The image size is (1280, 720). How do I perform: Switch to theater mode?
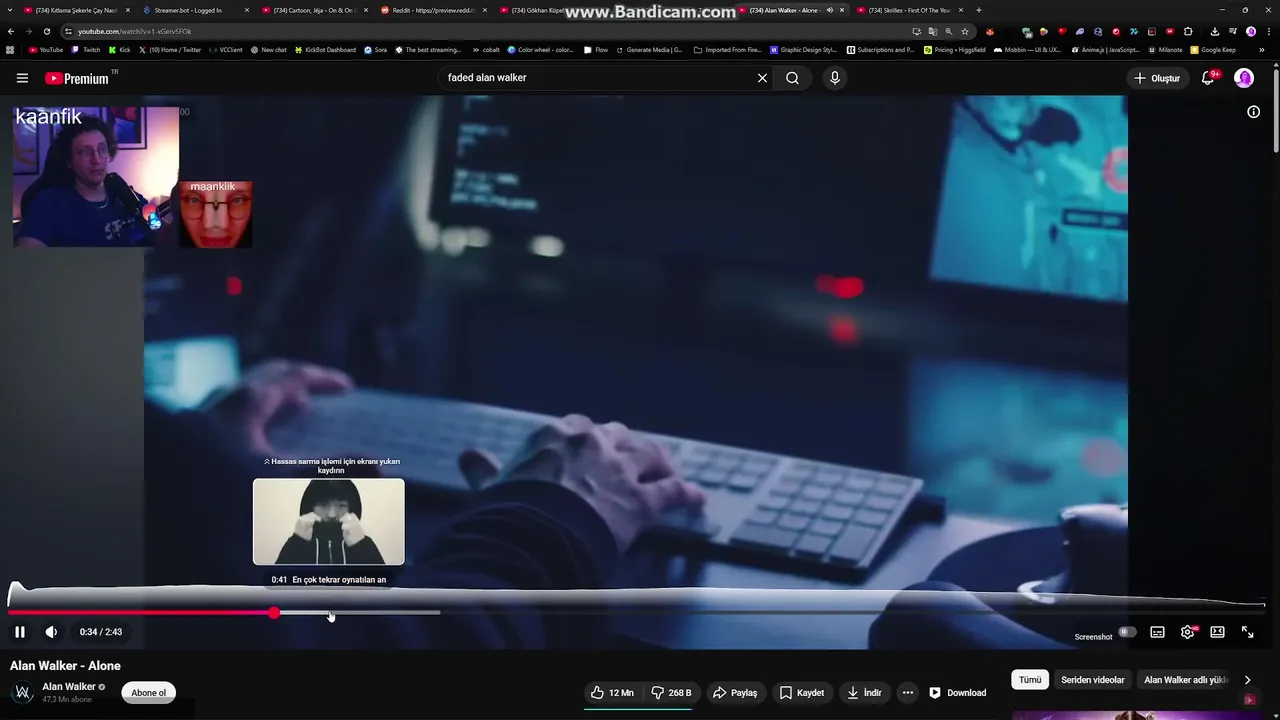tap(1217, 632)
